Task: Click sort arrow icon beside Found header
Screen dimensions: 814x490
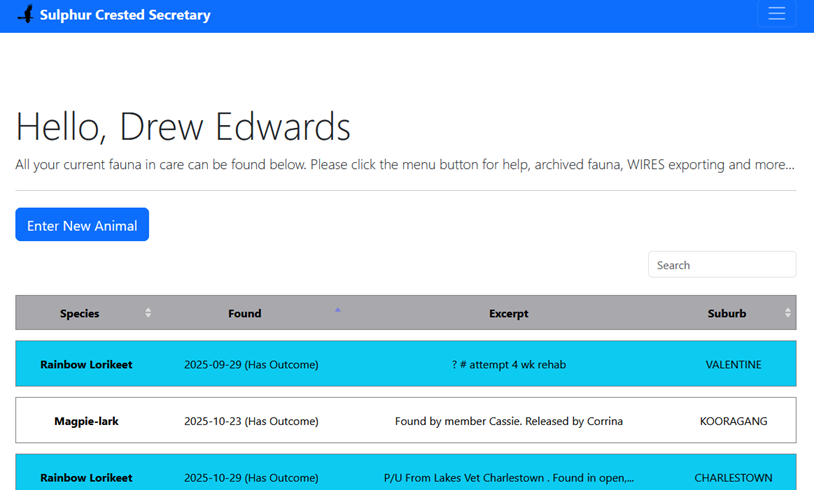Action: (x=338, y=310)
